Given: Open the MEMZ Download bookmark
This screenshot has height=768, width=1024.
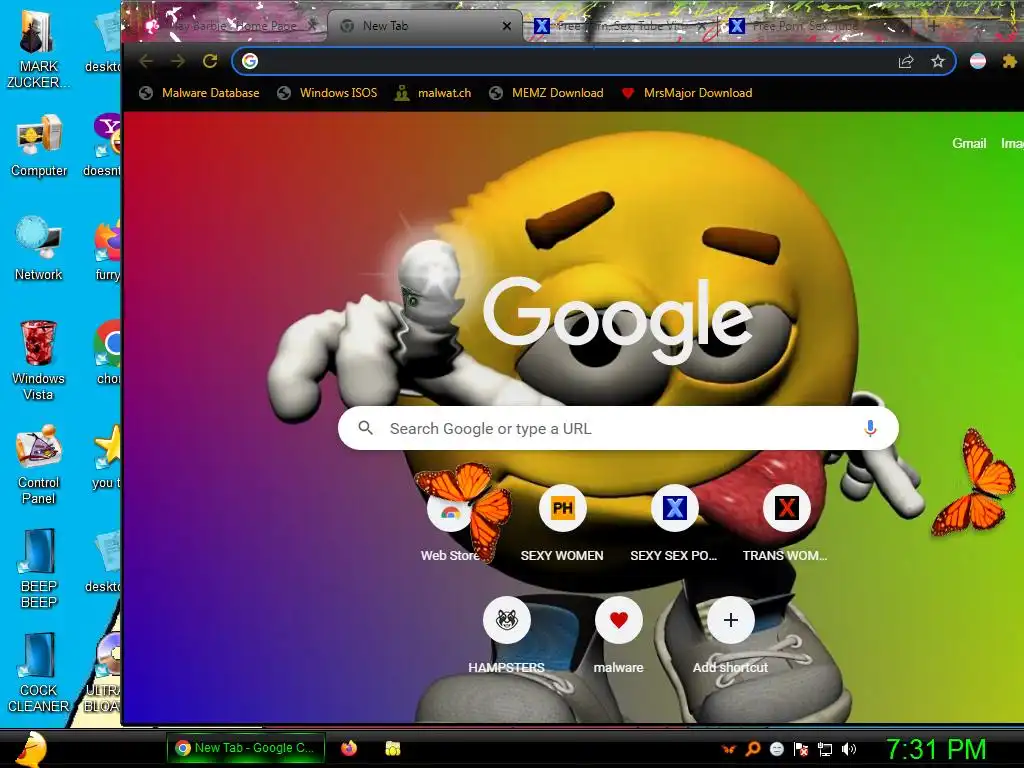Looking at the screenshot, I should point(547,93).
